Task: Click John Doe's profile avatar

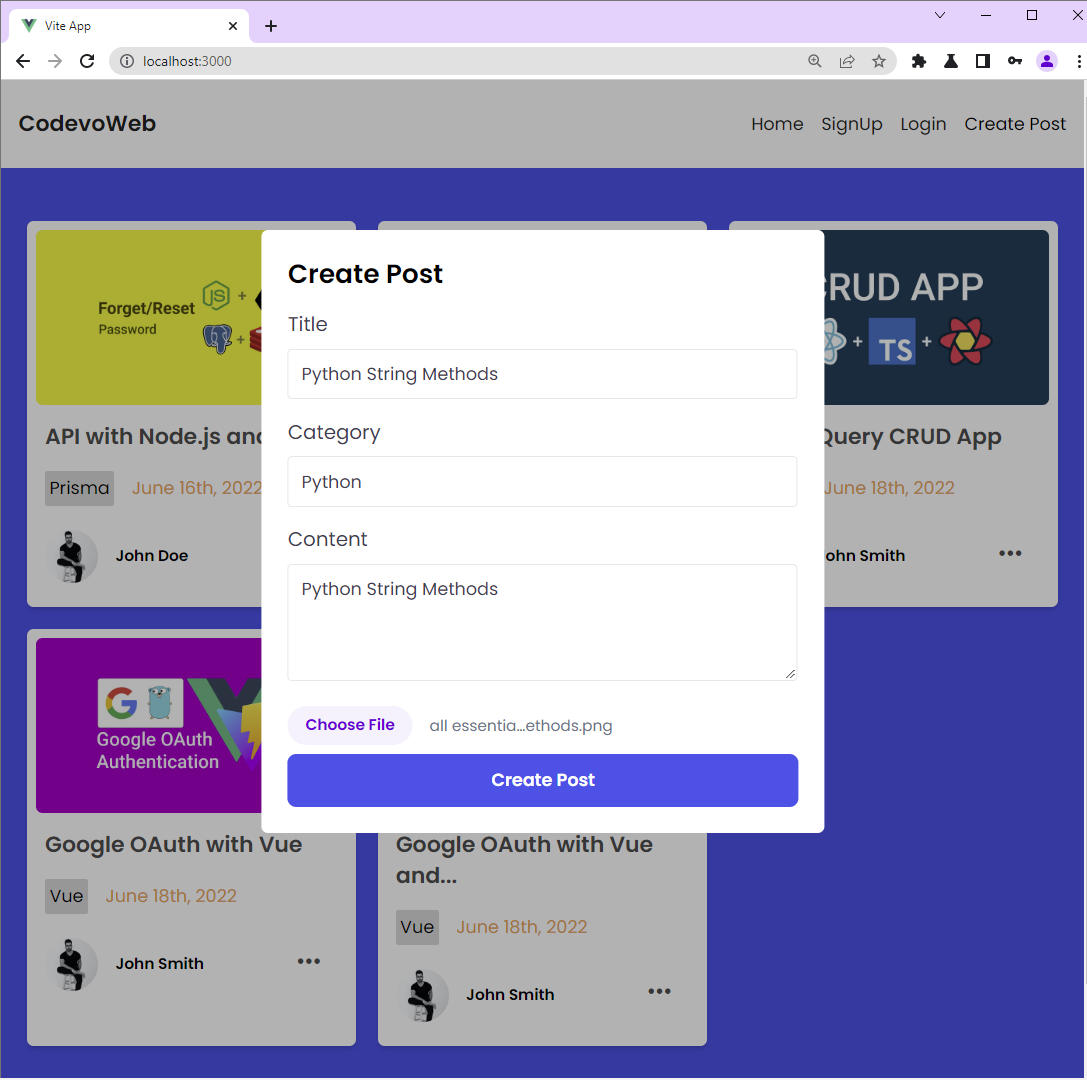Action: pos(72,555)
